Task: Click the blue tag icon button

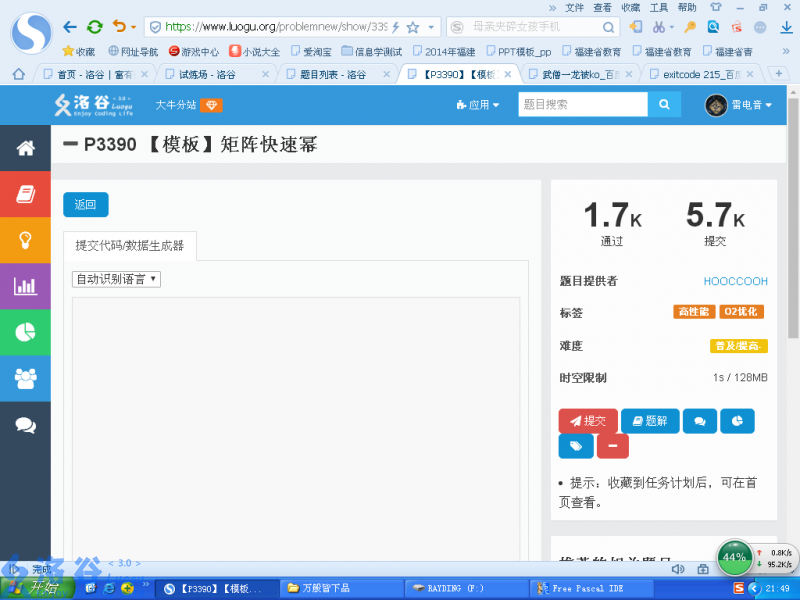Action: pyautogui.click(x=575, y=446)
